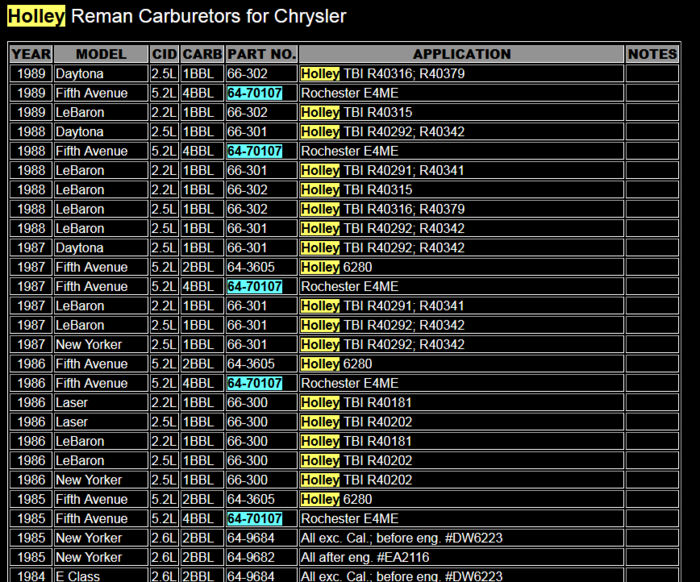Click 'All exc. Cal.; before eng. #DW6223' in 1985 row
Screen dimensions: 700x582
pos(402,538)
